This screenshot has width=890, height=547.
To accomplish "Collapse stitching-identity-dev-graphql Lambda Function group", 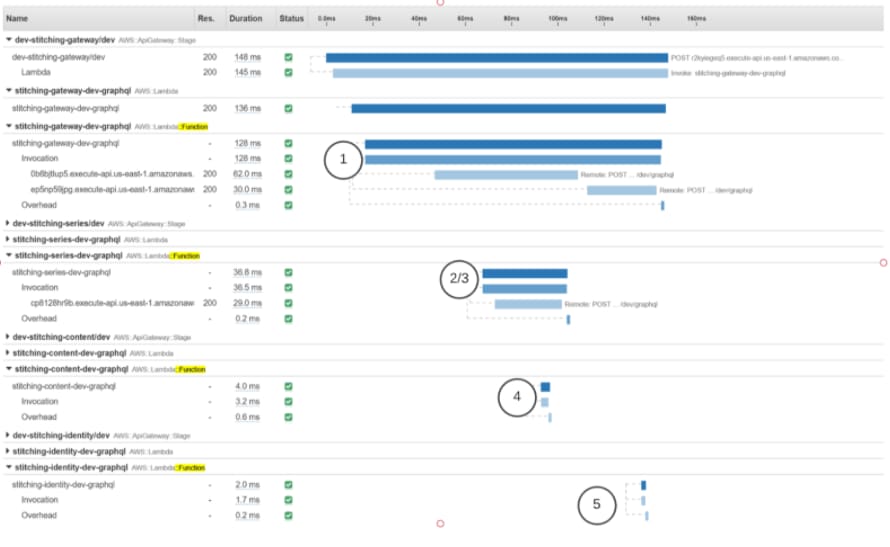I will [x=9, y=467].
